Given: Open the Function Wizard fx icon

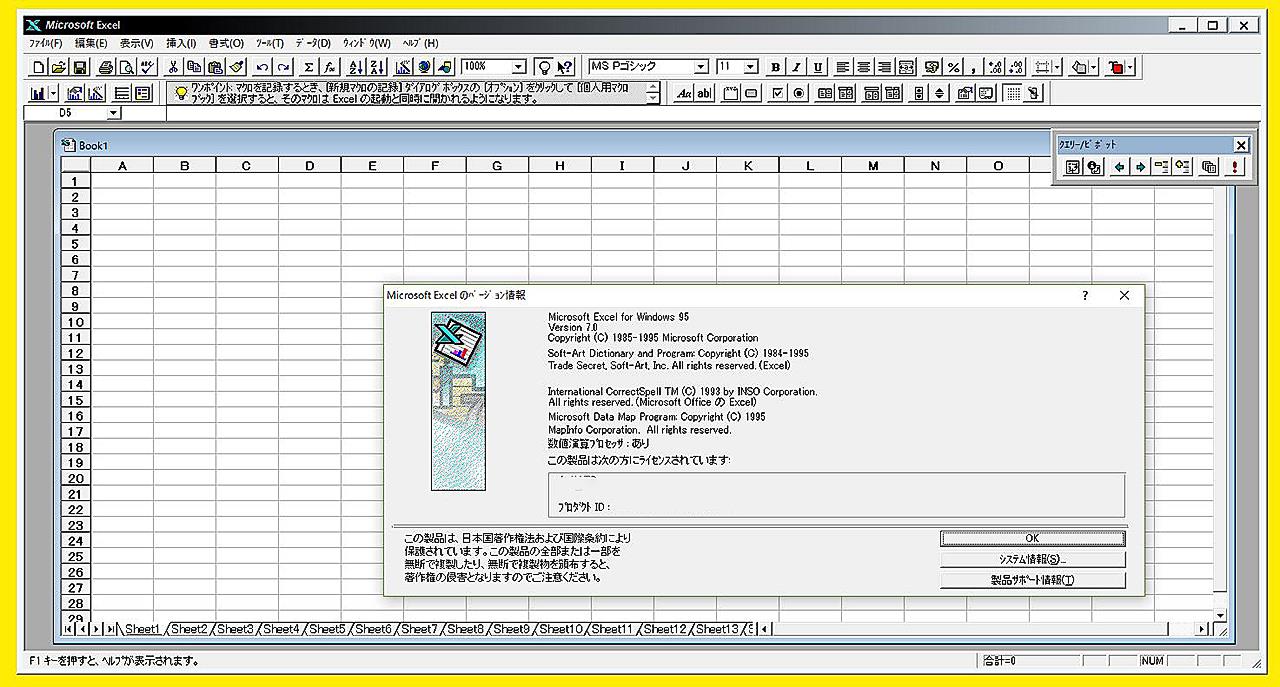Looking at the screenshot, I should [329, 67].
